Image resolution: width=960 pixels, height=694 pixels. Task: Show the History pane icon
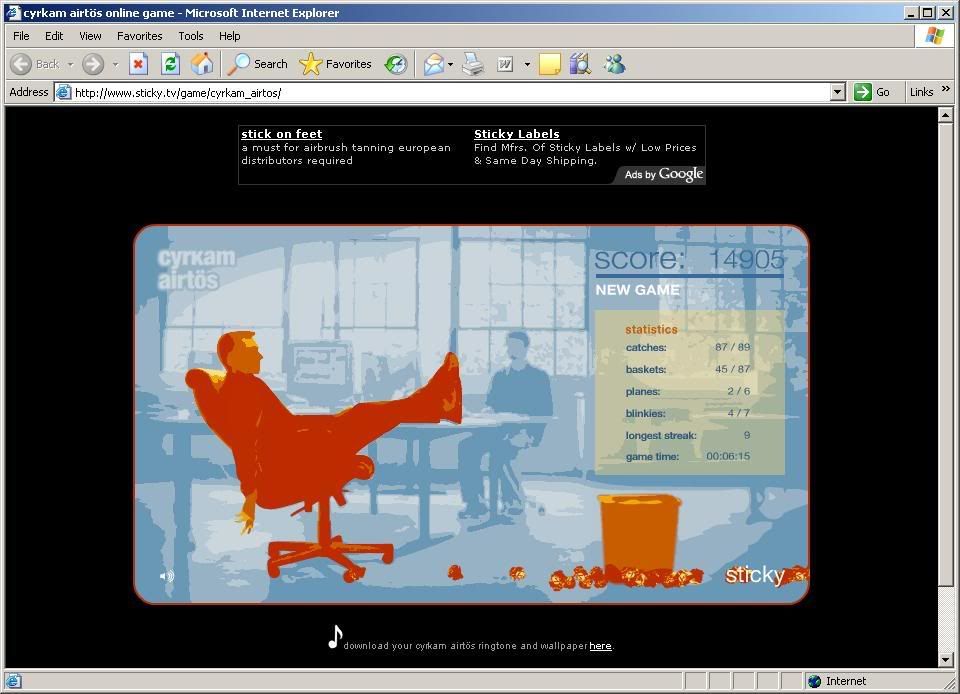click(x=396, y=64)
